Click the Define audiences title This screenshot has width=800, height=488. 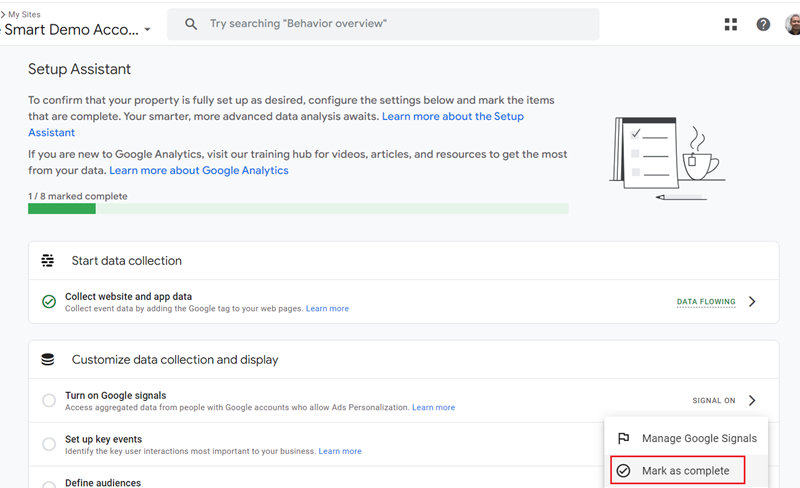103,483
